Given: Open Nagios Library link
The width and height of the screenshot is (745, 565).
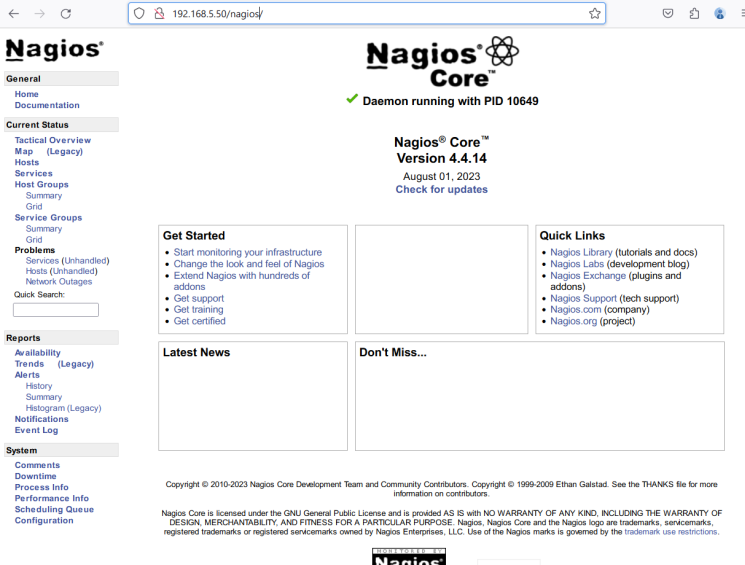Looking at the screenshot, I should 581,252.
